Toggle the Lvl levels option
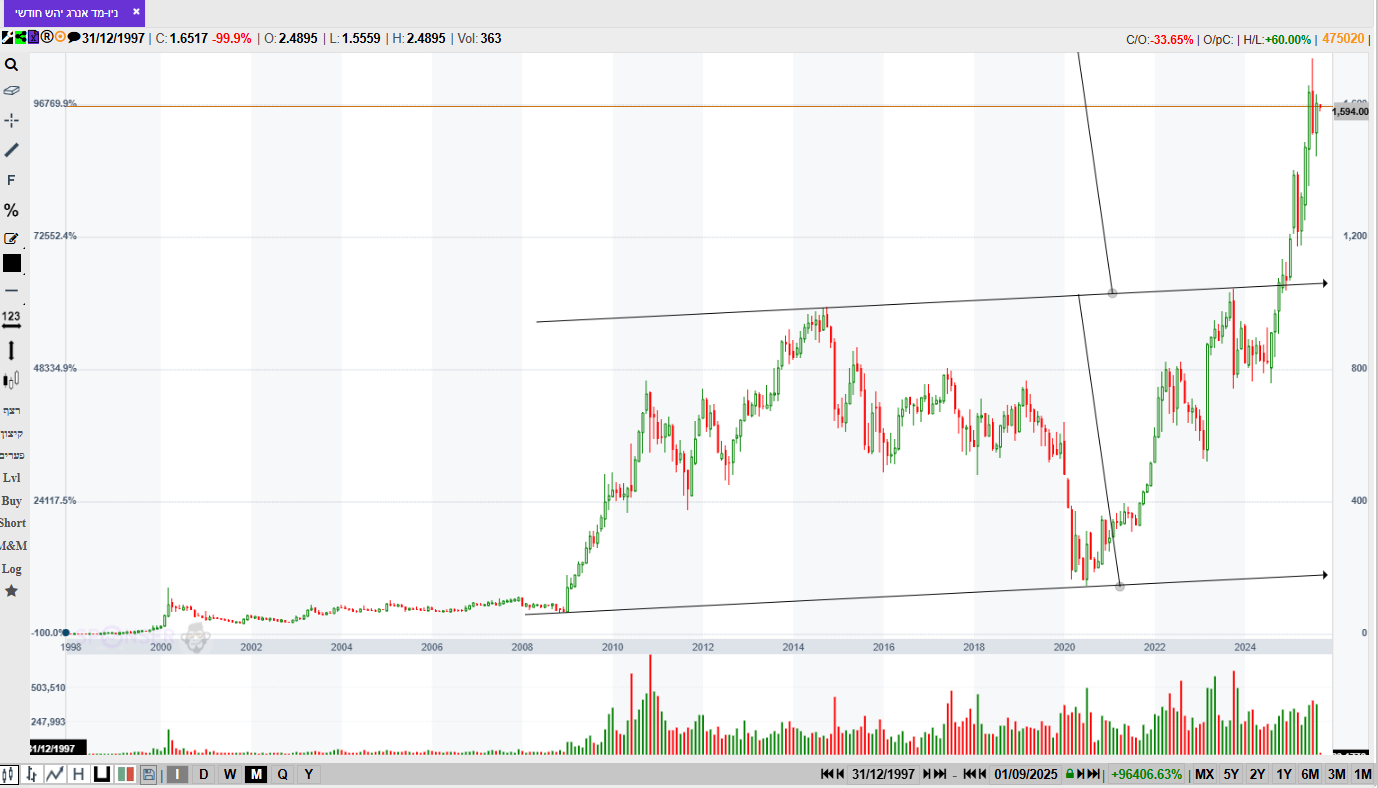Image resolution: width=1378 pixels, height=788 pixels. pos(12,477)
